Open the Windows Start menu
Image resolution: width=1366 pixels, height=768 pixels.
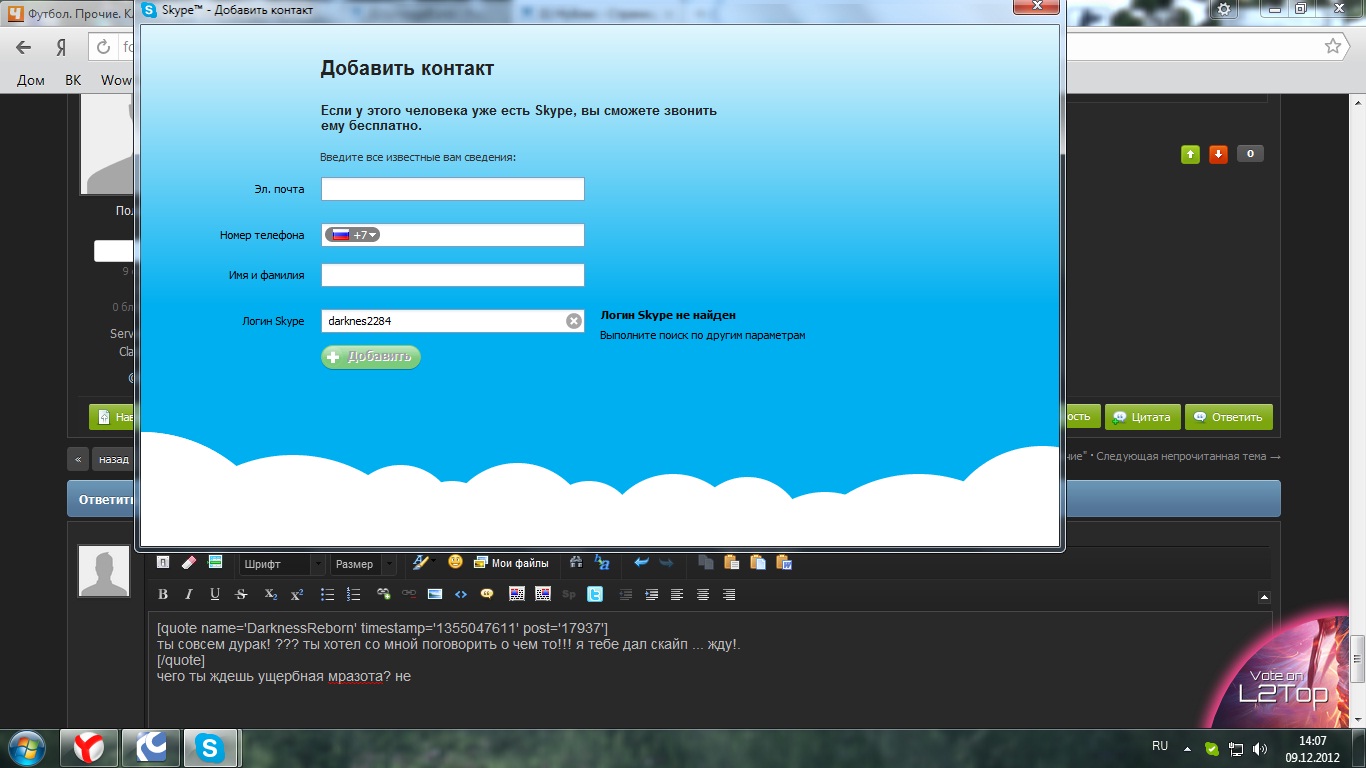pos(26,748)
